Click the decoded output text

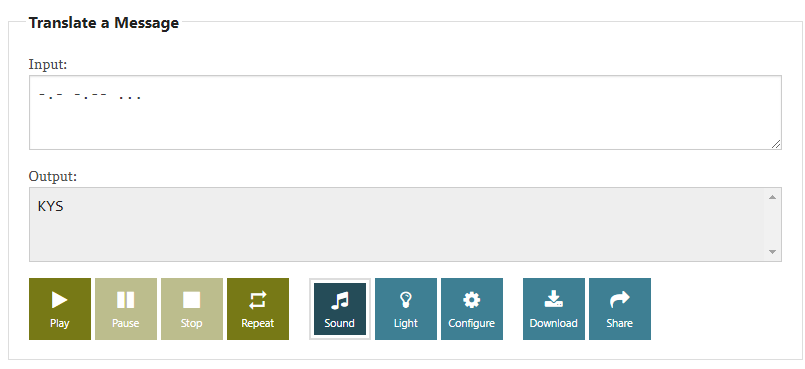(50, 207)
